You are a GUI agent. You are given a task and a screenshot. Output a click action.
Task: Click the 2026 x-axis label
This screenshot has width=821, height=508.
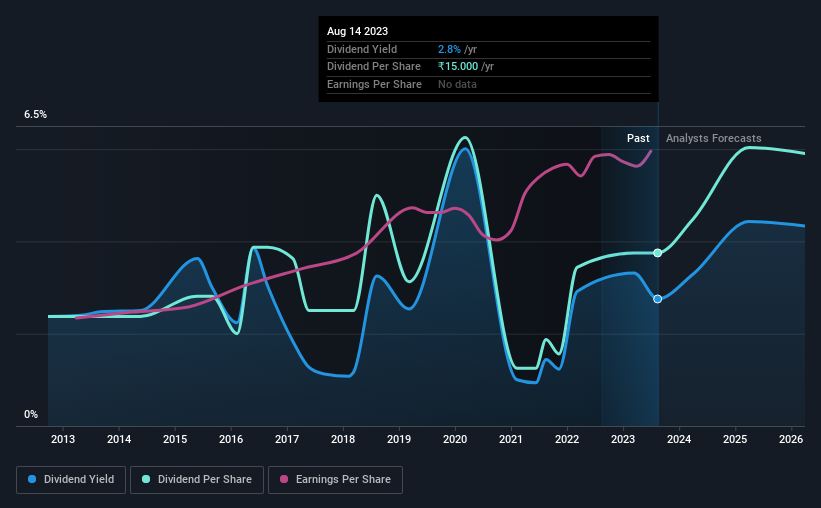791,439
